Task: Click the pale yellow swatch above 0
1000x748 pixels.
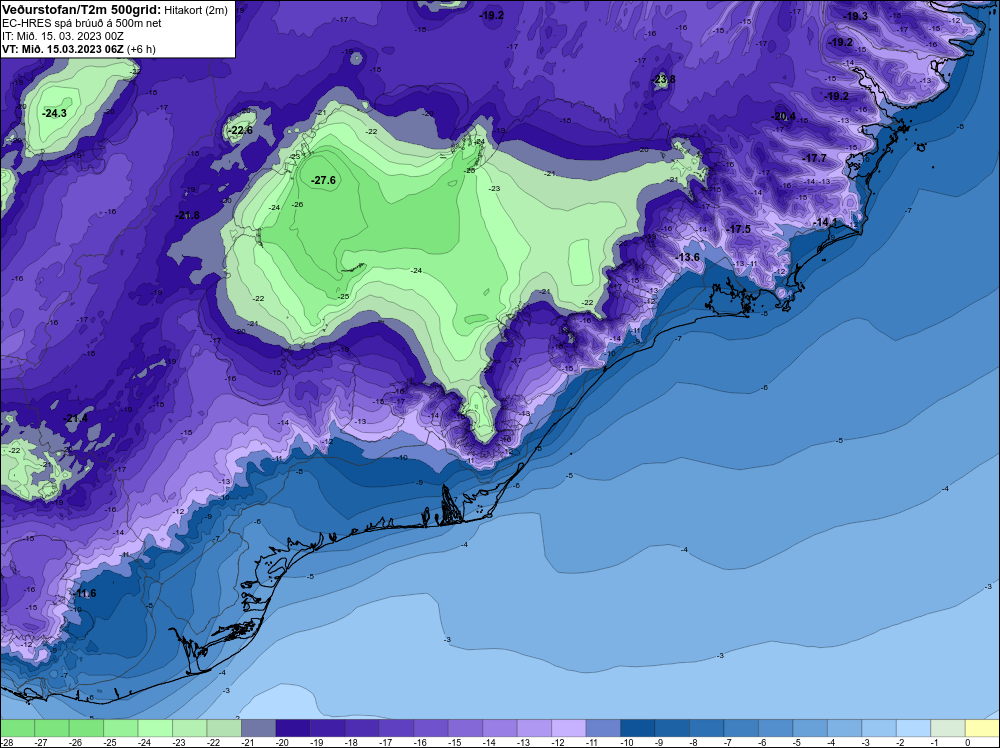Action: click(982, 728)
